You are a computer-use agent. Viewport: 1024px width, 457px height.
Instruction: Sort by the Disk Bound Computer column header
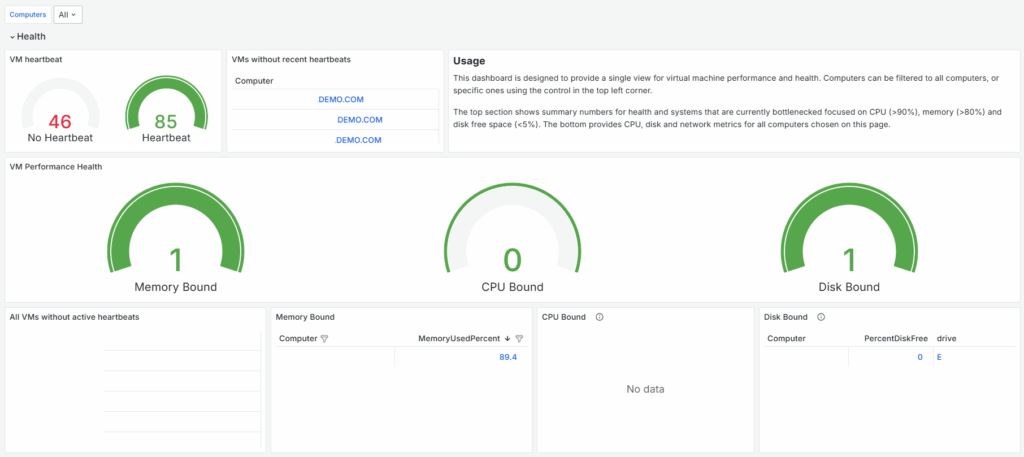pyautogui.click(x=786, y=338)
